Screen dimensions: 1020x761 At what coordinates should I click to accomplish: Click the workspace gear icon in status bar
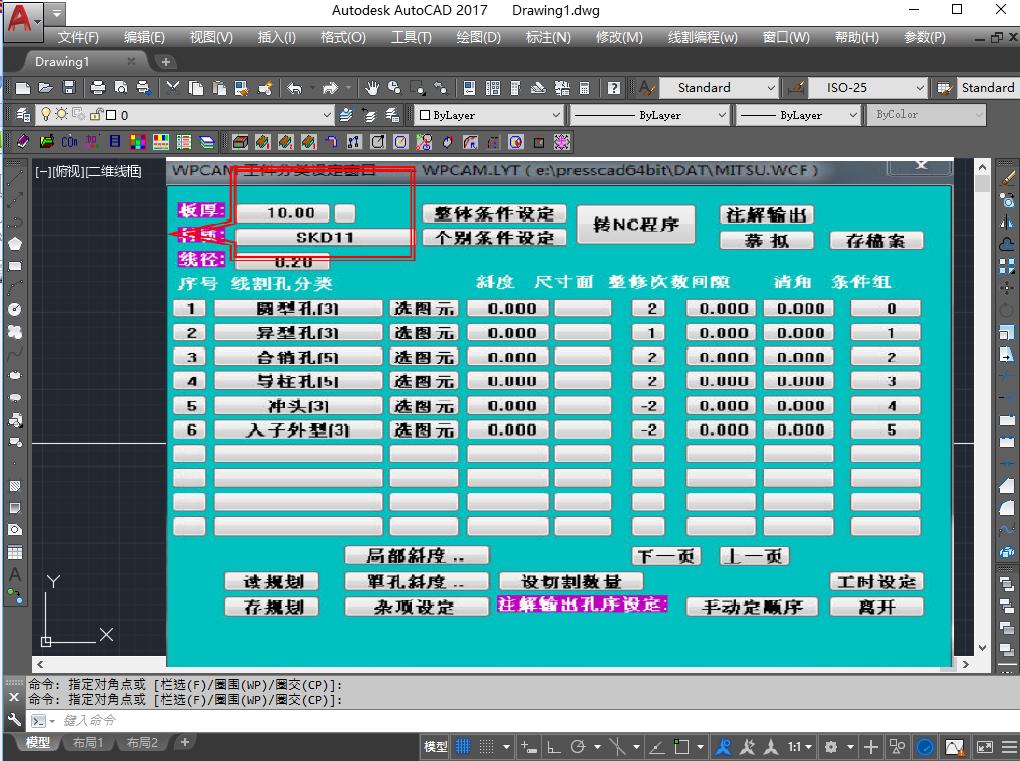[x=831, y=747]
